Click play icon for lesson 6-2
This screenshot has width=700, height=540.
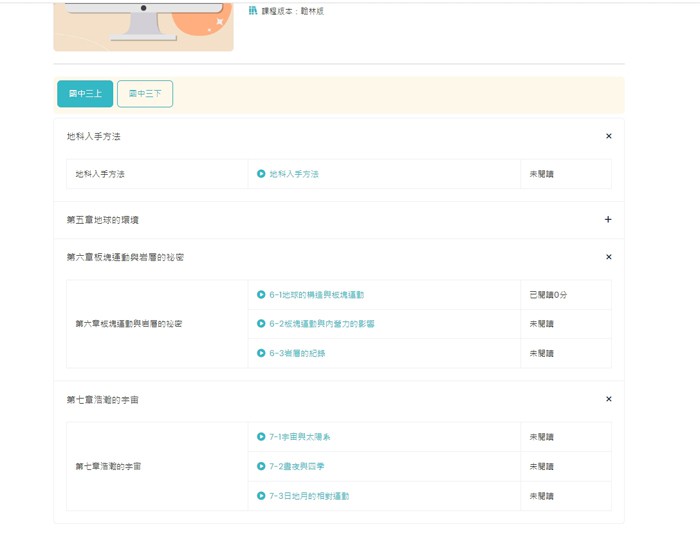[x=261, y=324]
